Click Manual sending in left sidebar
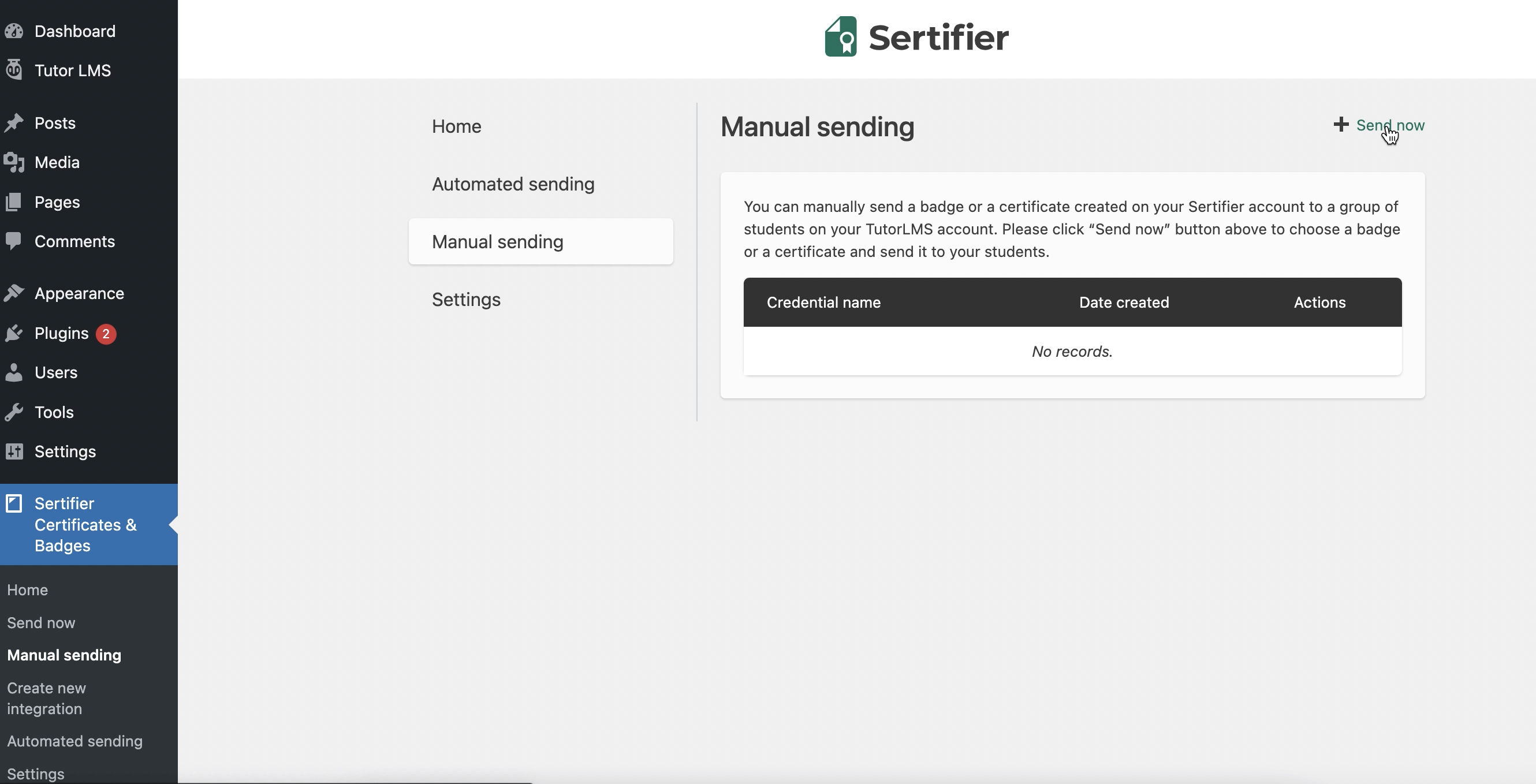Screen dimensions: 1536x784 point(63,655)
